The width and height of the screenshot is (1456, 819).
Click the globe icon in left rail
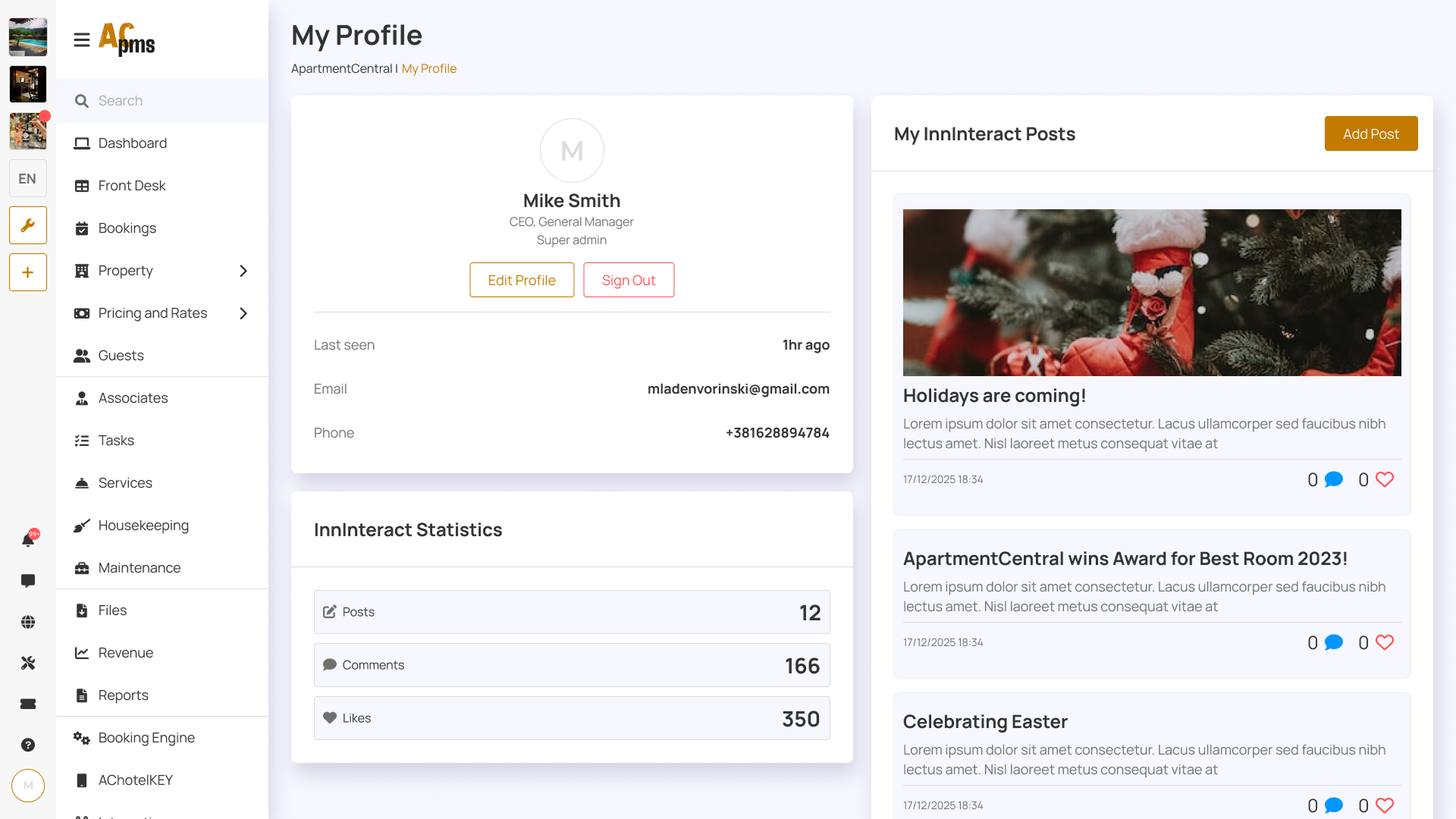[x=28, y=622]
